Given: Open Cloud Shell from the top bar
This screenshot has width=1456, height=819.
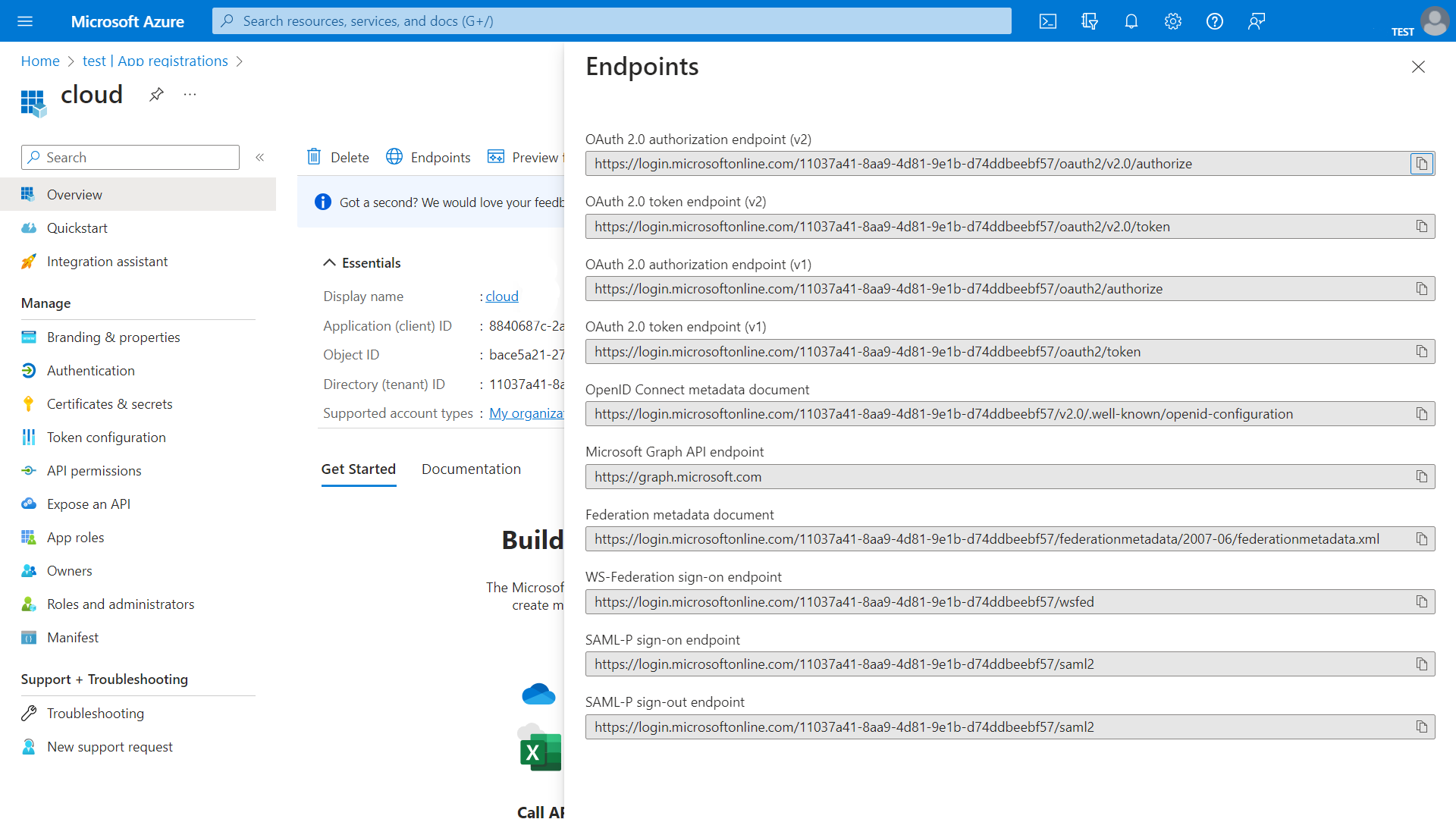Looking at the screenshot, I should coord(1047,21).
